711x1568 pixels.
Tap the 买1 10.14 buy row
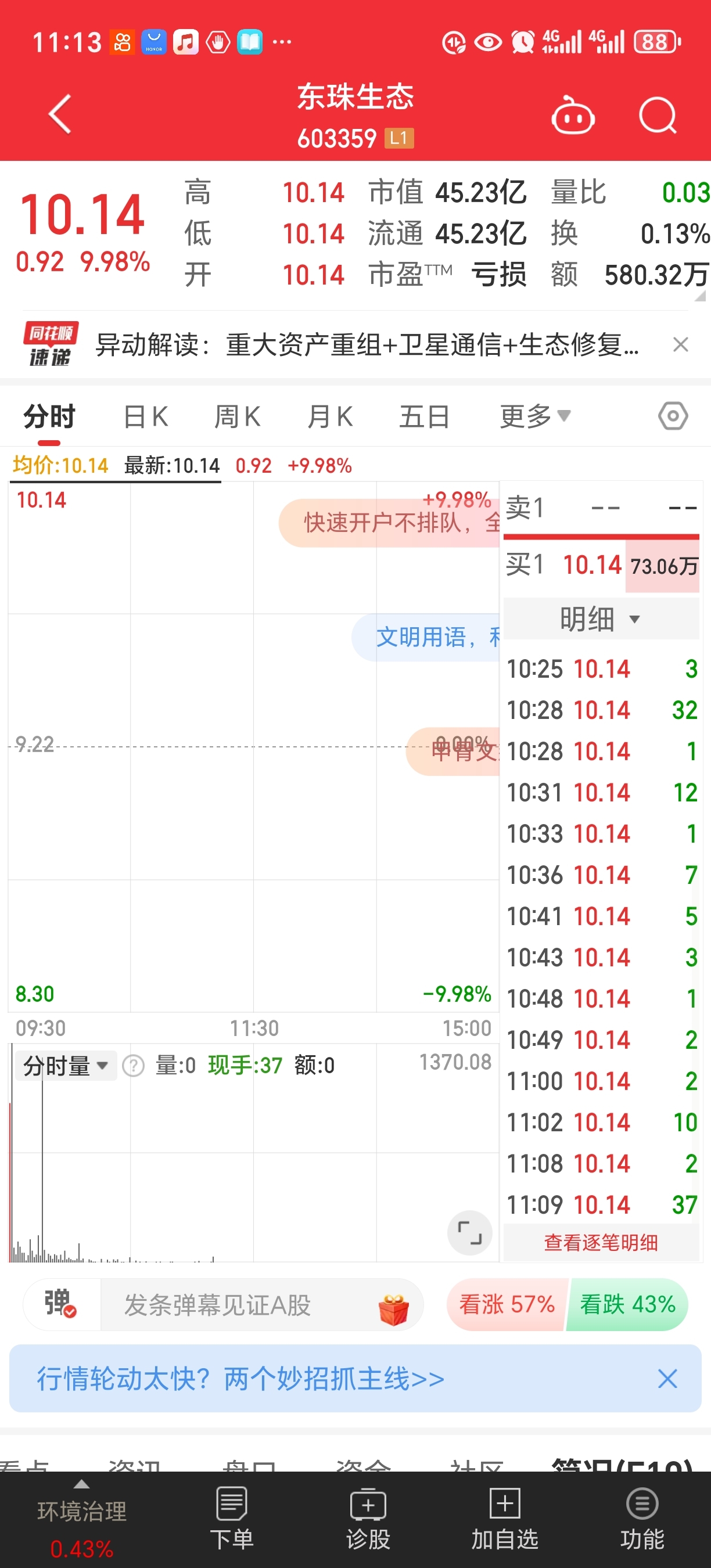click(x=601, y=566)
